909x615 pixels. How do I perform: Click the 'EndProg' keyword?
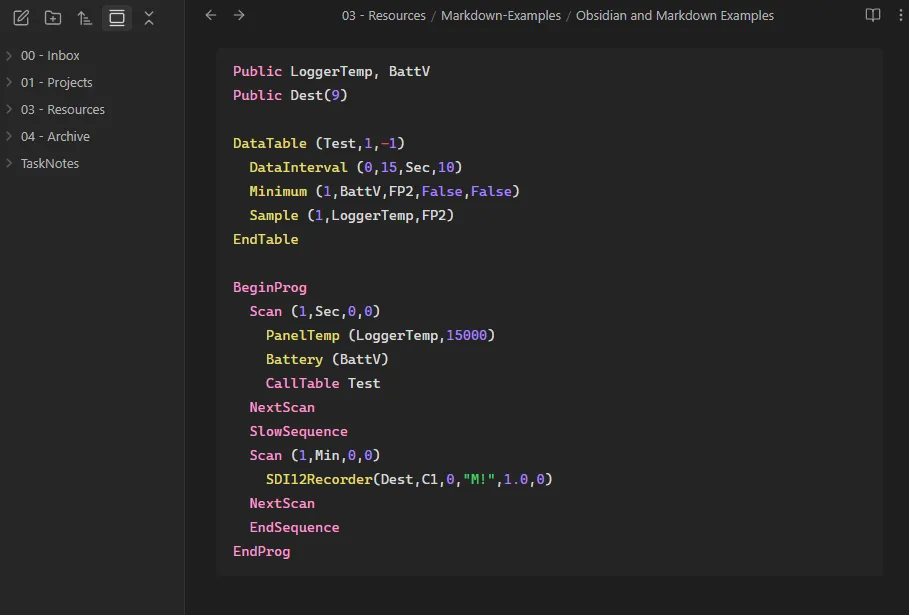pos(261,551)
